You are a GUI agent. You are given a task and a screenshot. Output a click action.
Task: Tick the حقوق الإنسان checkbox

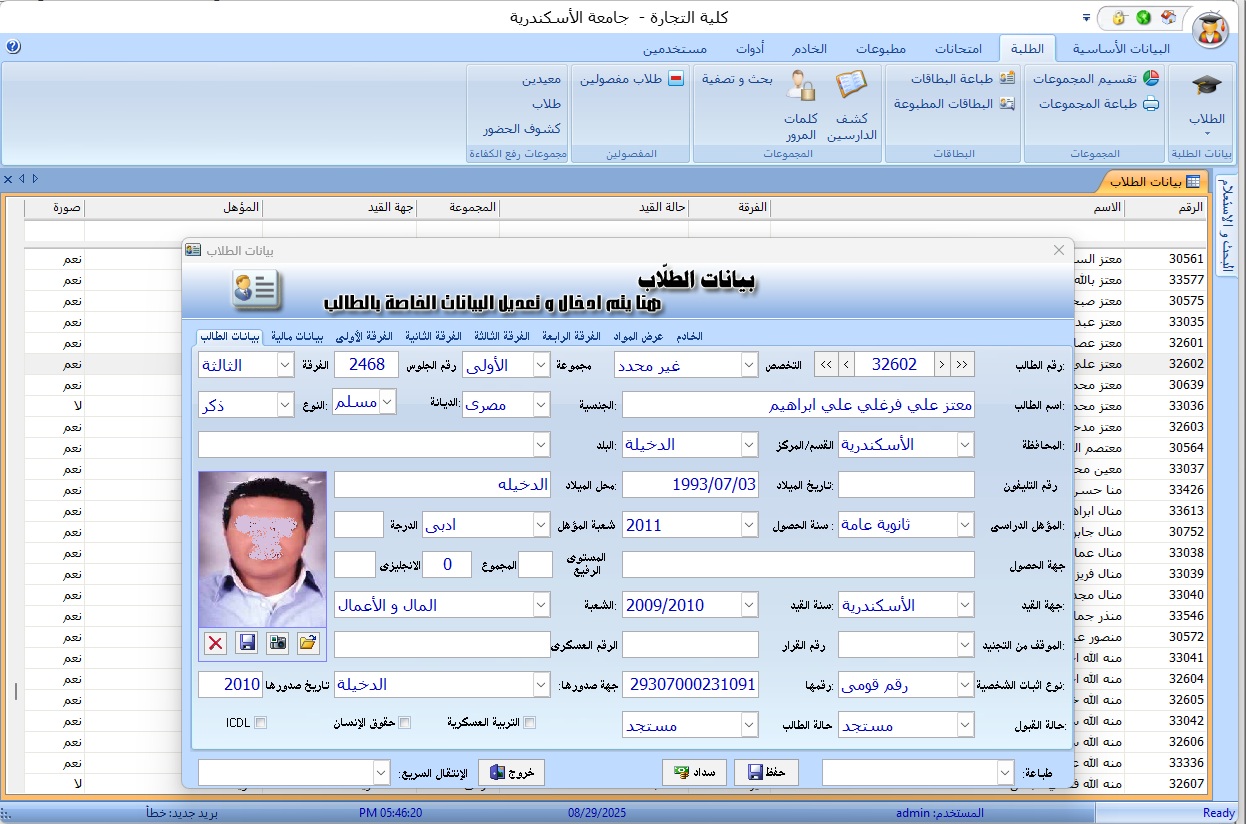pos(405,723)
